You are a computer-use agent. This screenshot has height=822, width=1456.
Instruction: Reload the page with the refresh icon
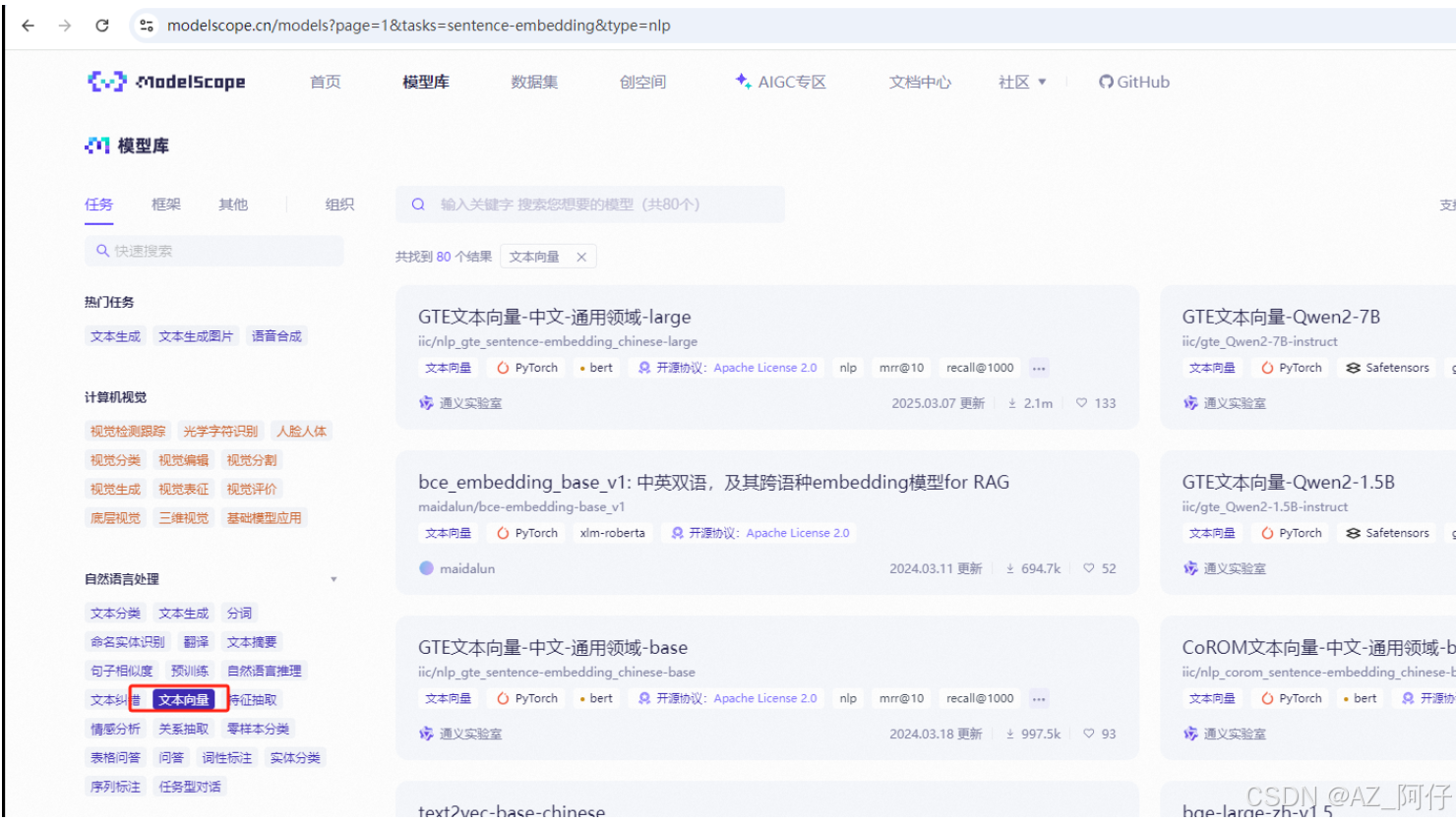point(102,26)
